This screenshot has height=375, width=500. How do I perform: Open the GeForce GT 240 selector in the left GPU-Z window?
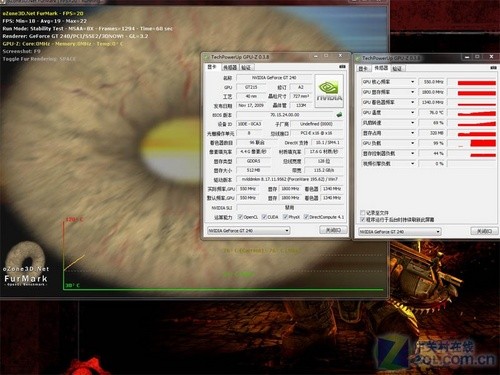tap(248, 230)
